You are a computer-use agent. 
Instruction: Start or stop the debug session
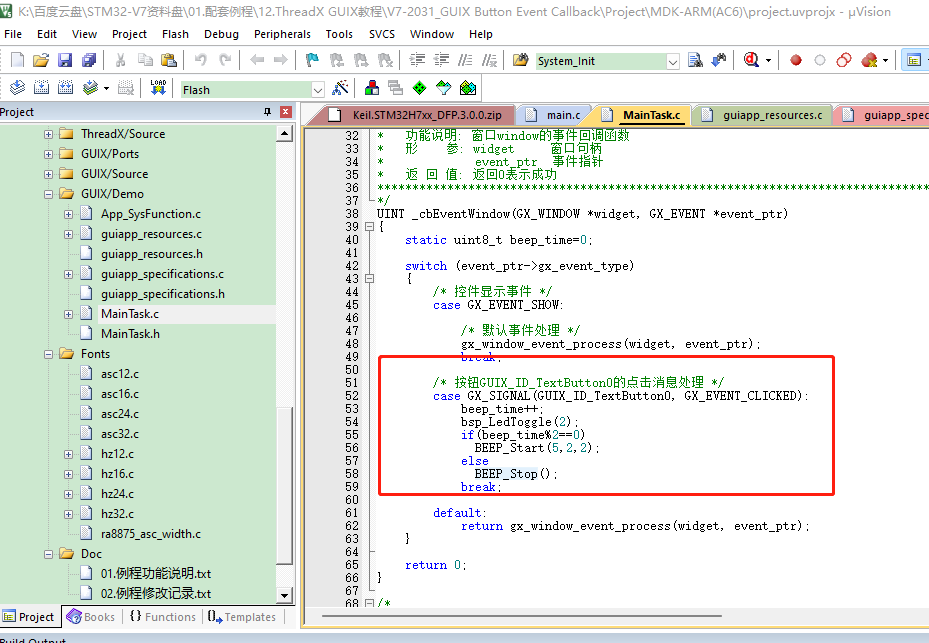[751, 60]
